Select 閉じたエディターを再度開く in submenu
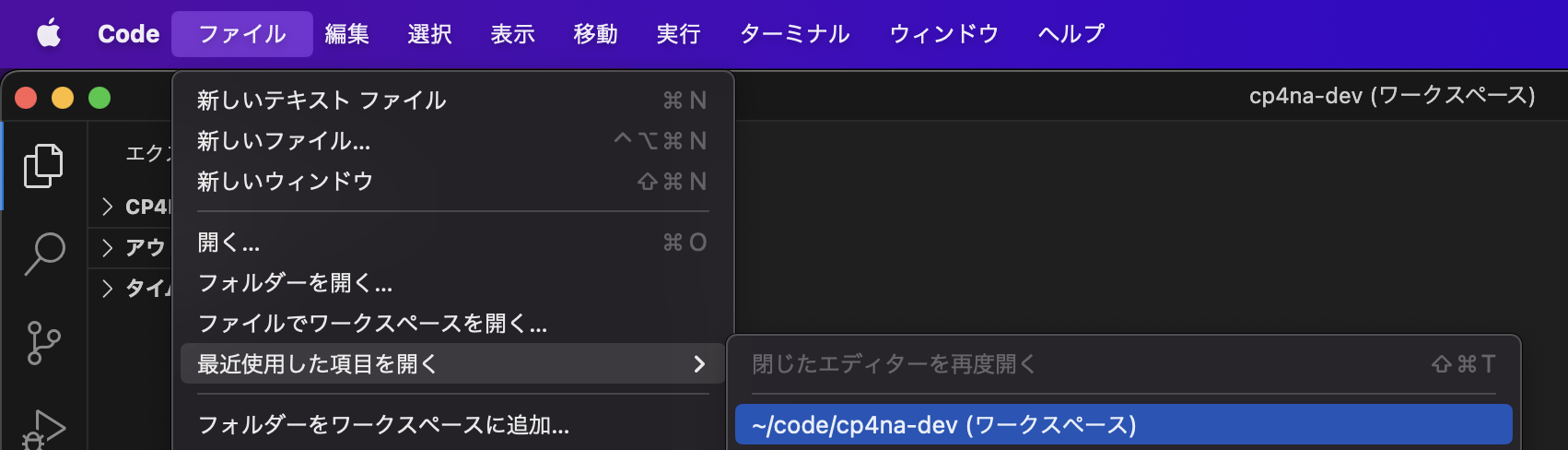 point(1124,364)
